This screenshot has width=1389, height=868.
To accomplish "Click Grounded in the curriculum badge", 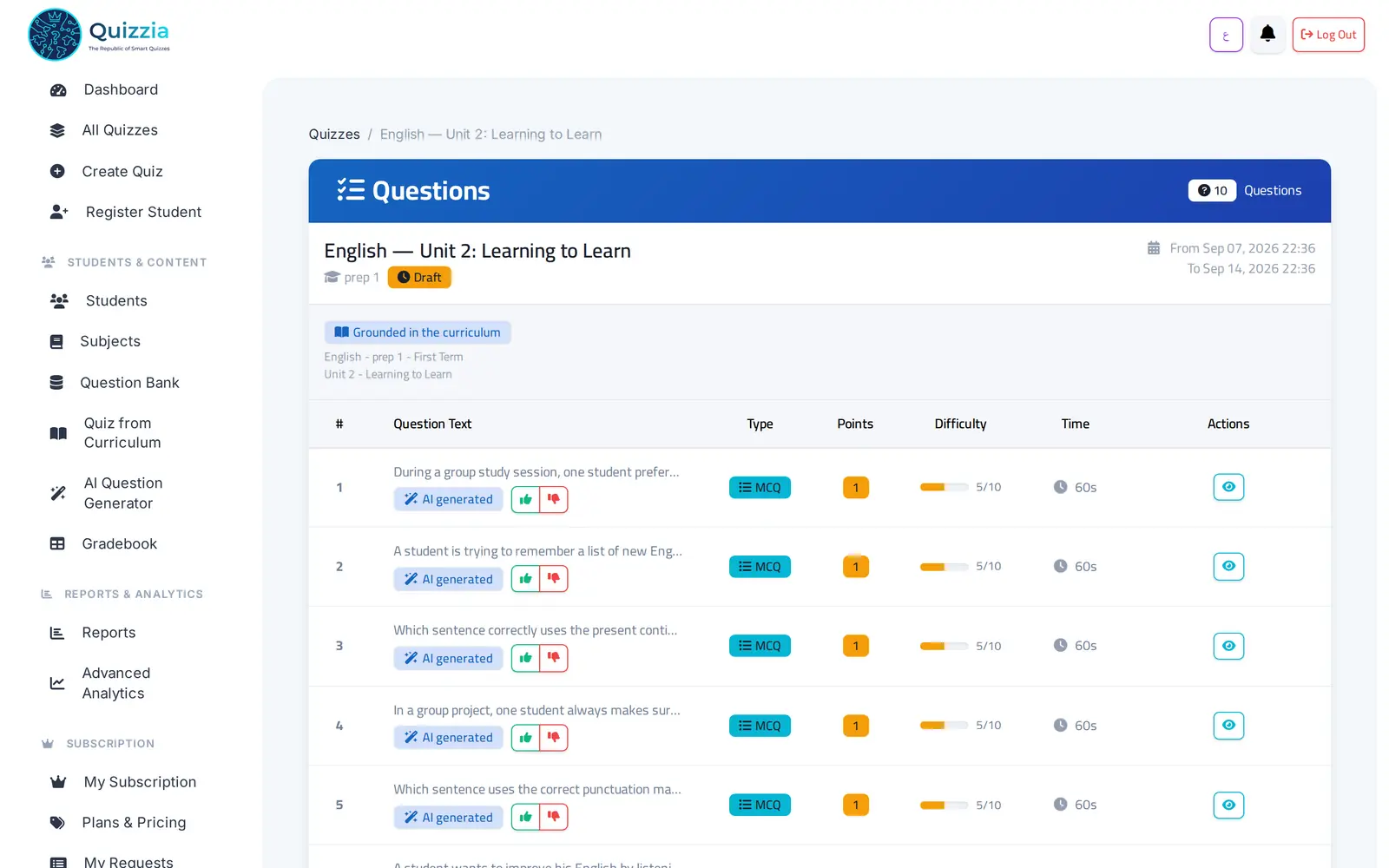I will click(418, 332).
